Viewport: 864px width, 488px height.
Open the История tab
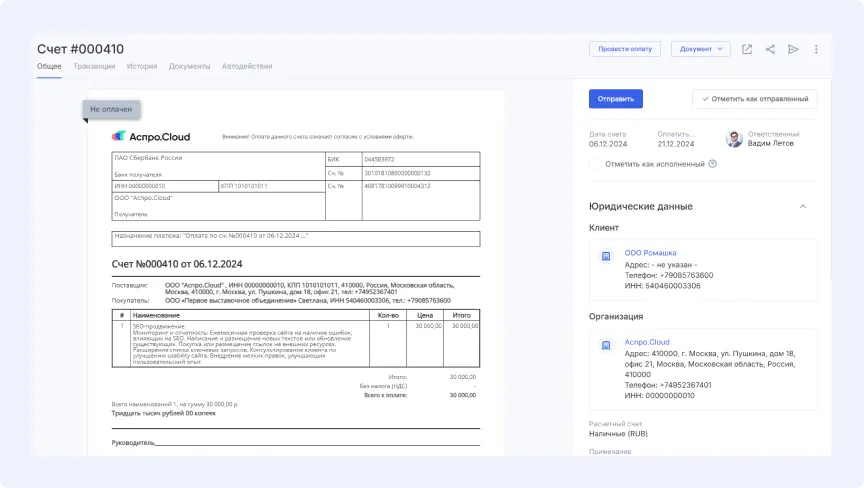coord(142,67)
